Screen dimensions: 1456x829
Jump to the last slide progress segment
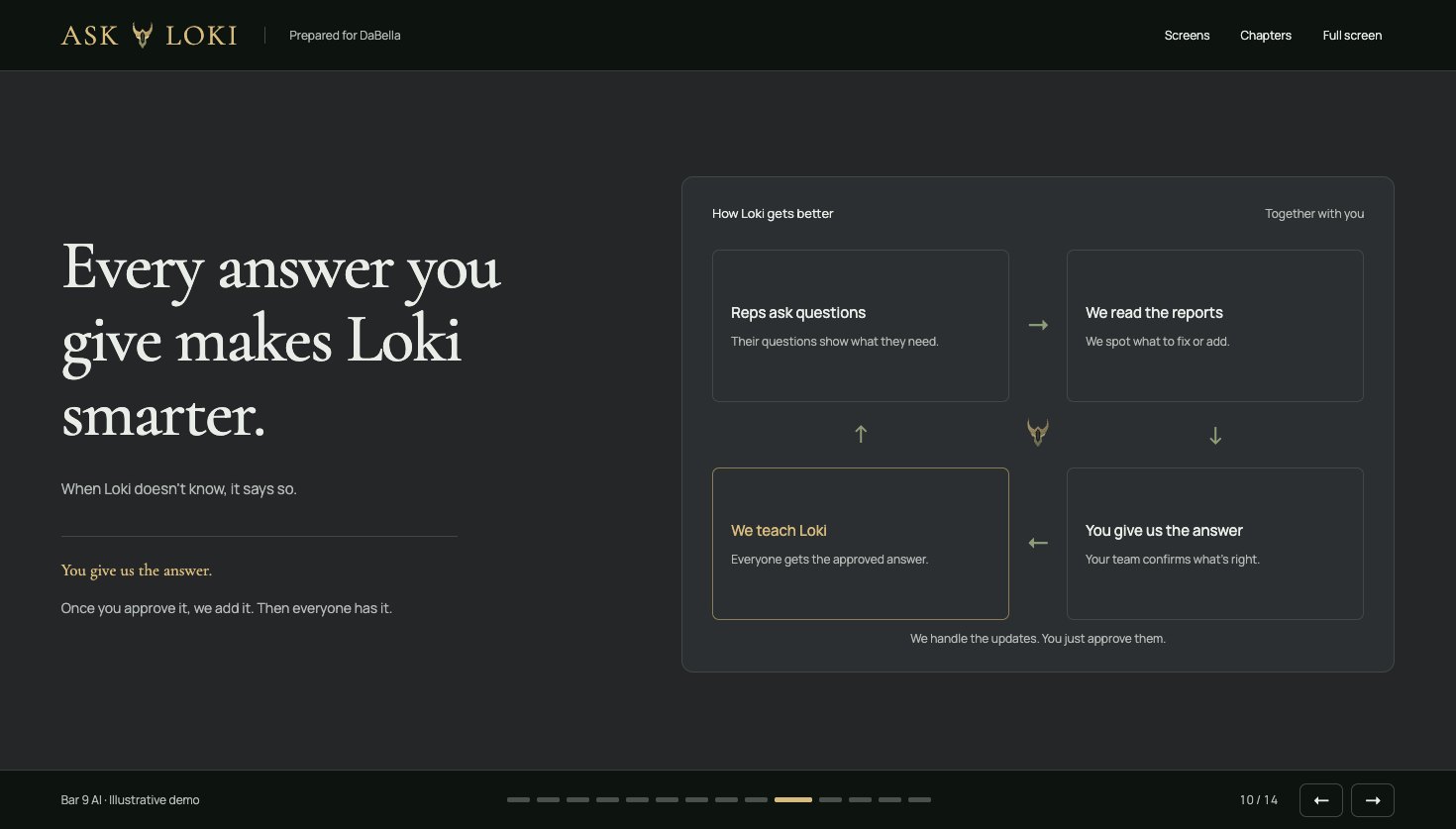[919, 799]
